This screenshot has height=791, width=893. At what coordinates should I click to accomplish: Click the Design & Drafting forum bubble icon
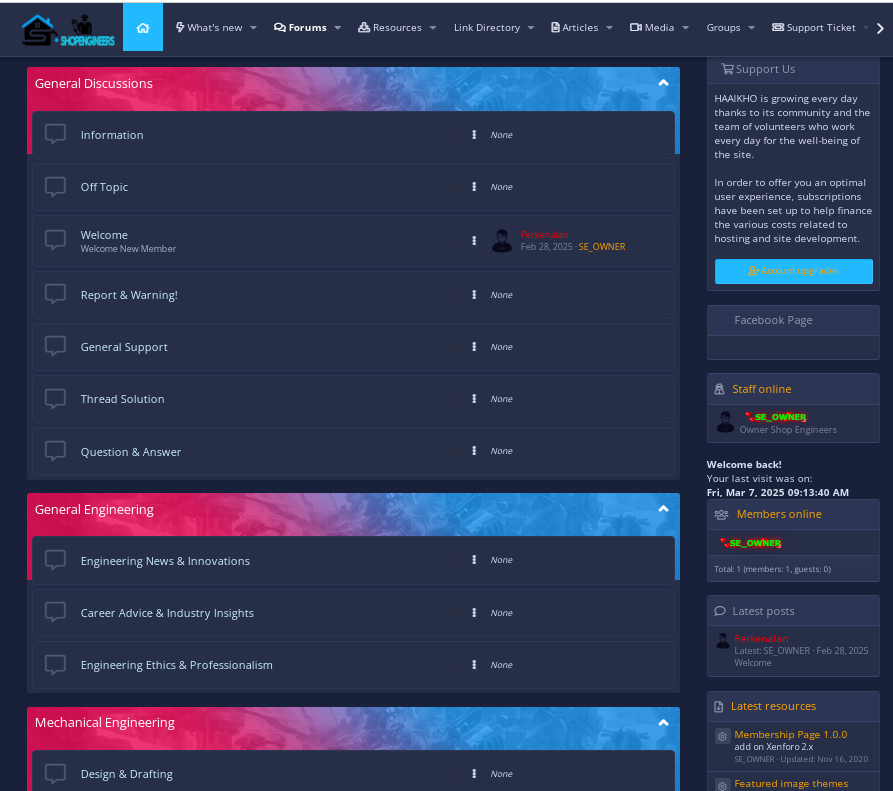coord(55,773)
